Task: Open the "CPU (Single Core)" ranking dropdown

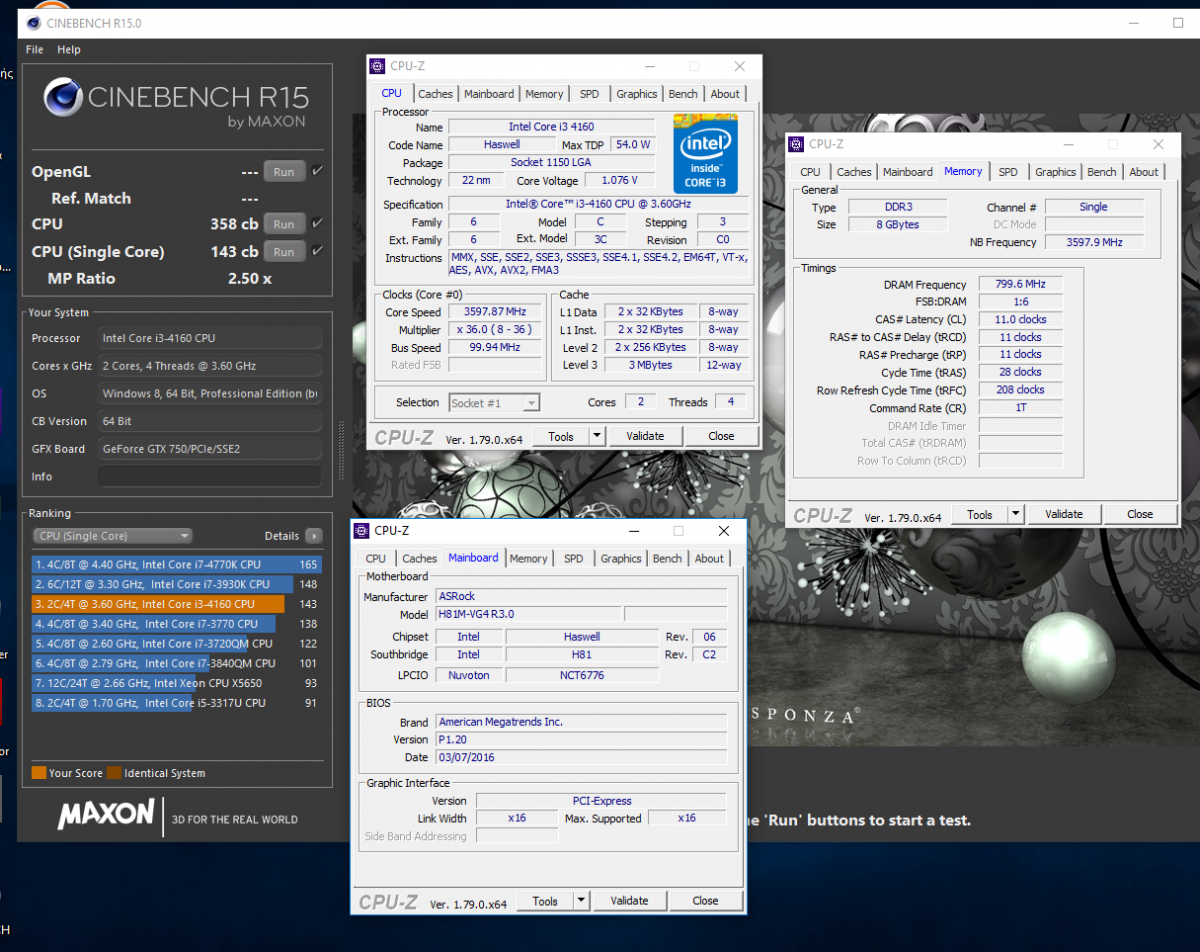Action: (112, 536)
